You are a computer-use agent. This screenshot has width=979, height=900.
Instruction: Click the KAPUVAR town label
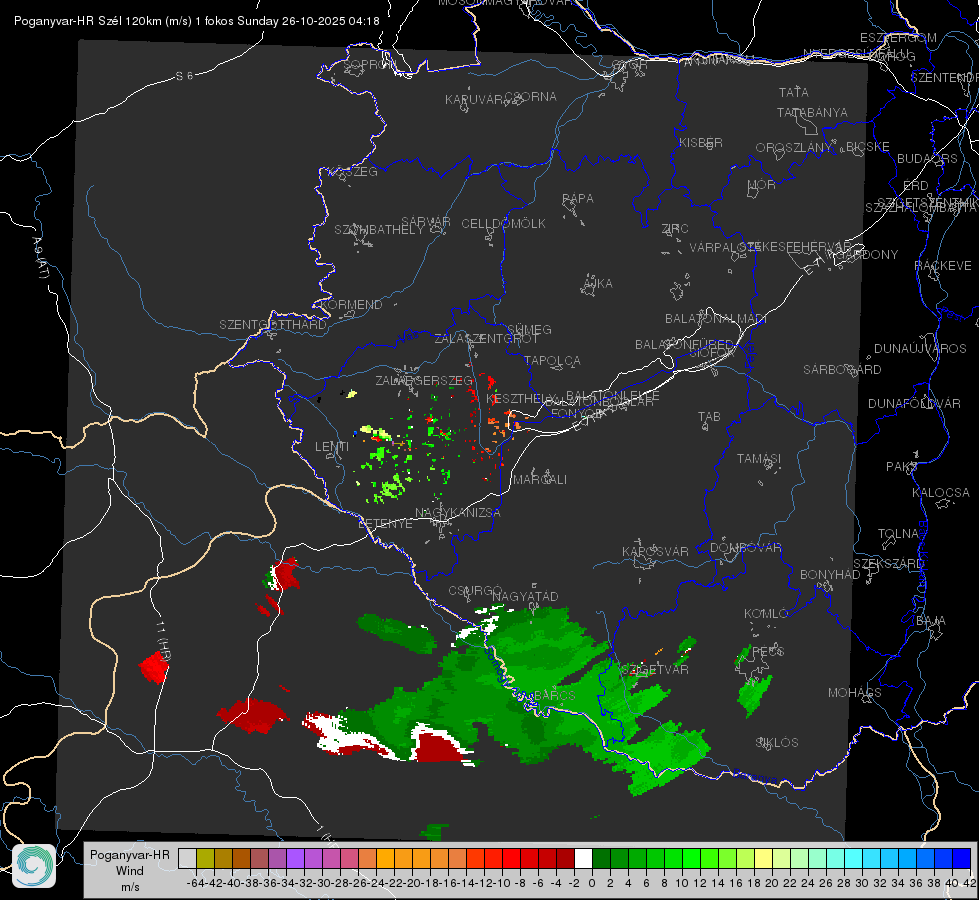pos(475,100)
